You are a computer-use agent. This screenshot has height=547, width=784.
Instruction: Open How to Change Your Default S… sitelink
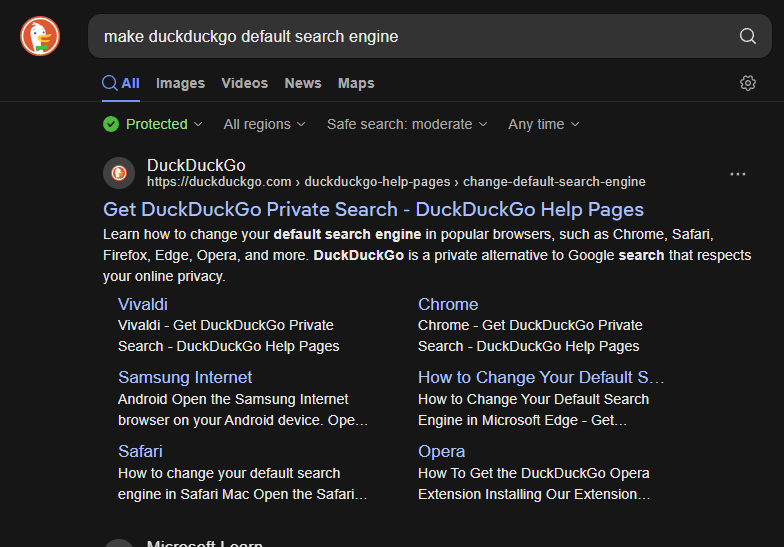click(x=541, y=378)
